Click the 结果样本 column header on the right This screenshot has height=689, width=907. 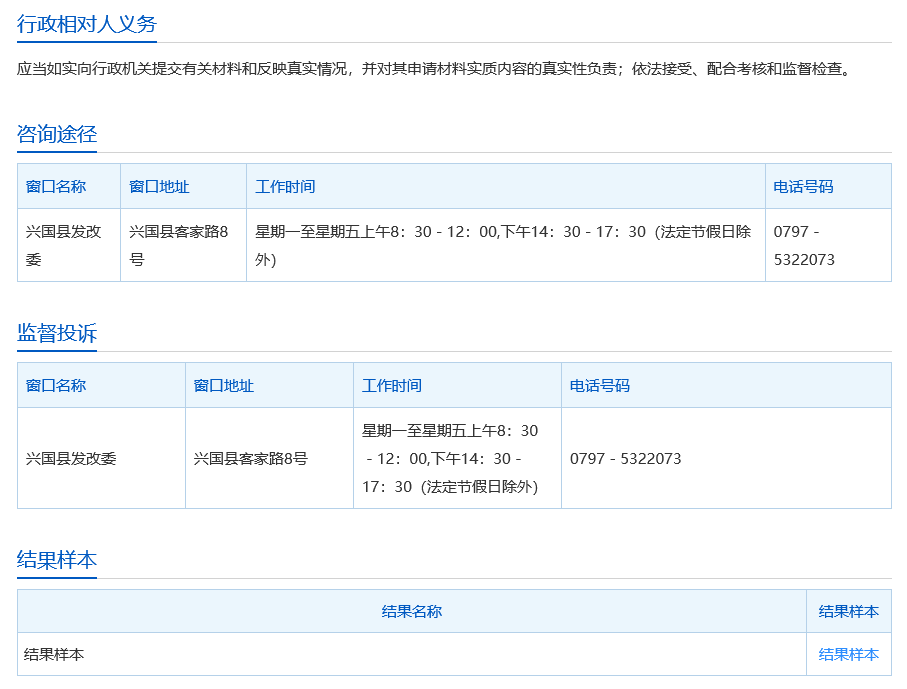pos(848,611)
